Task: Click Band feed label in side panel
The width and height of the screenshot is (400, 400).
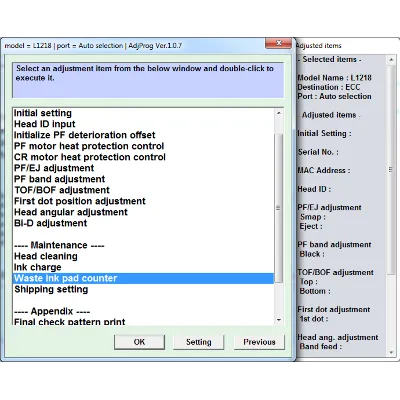Action: tap(320, 346)
